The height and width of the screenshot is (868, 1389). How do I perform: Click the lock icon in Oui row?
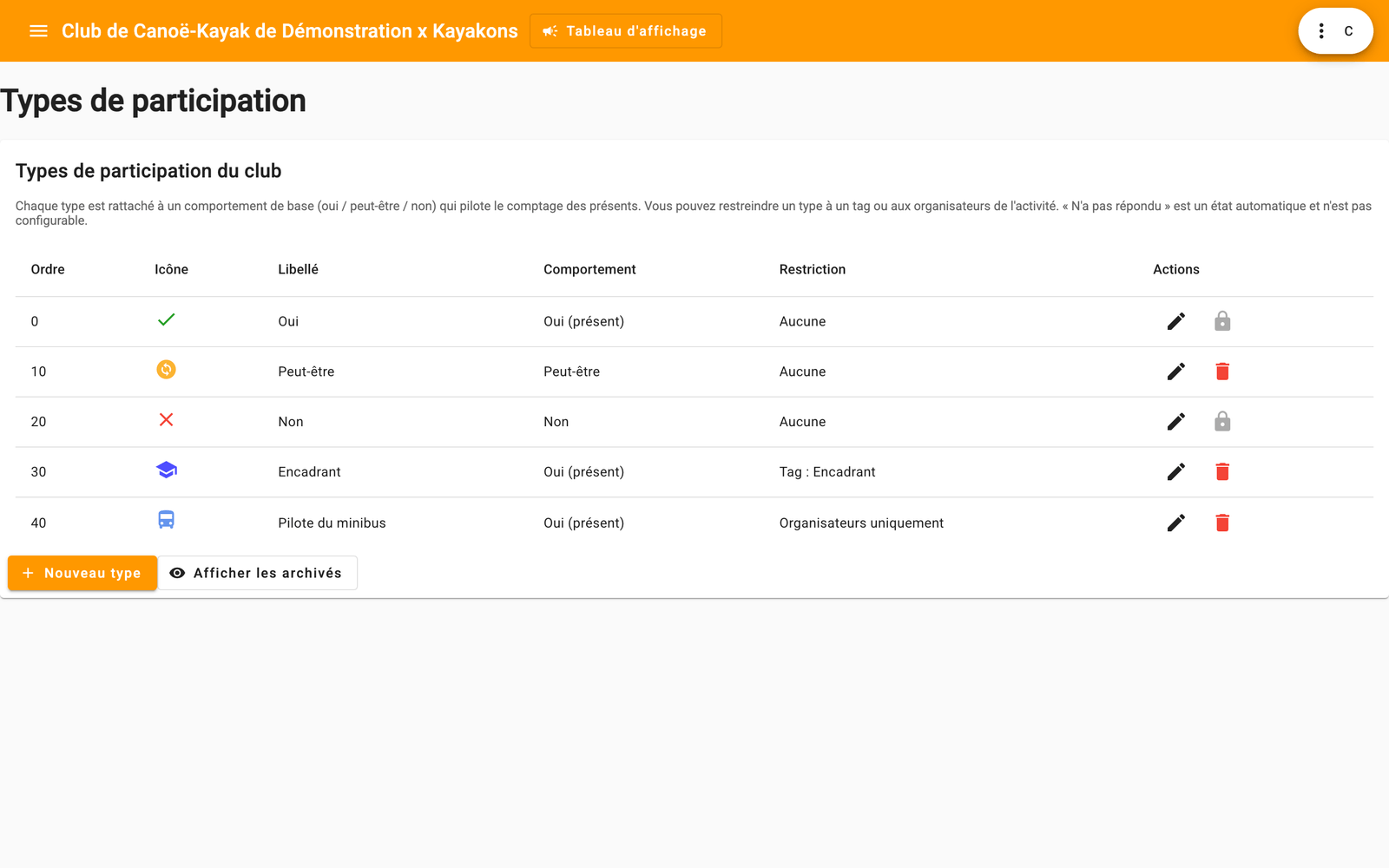click(x=1222, y=321)
